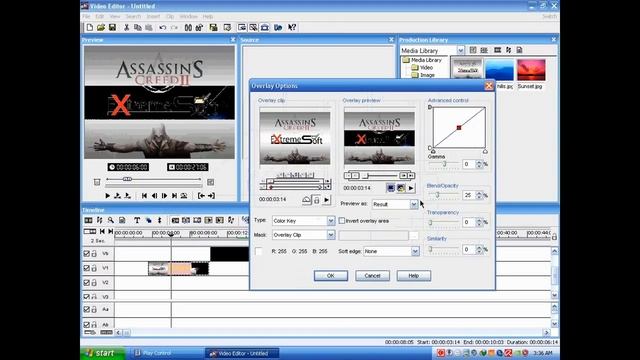Click the Windows start button
This screenshot has height=360, width=640.
tap(102, 353)
